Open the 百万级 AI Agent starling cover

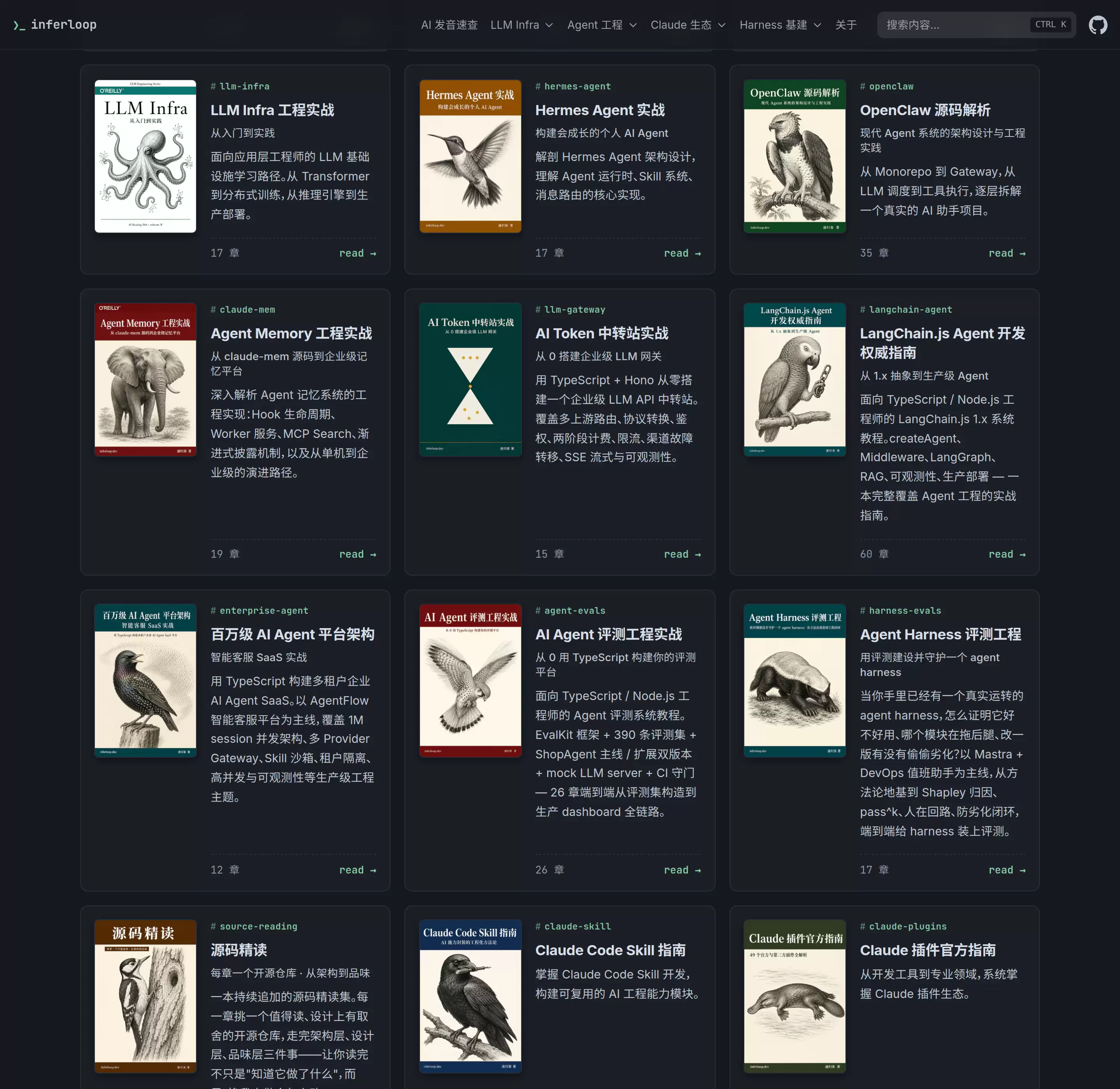coord(145,681)
